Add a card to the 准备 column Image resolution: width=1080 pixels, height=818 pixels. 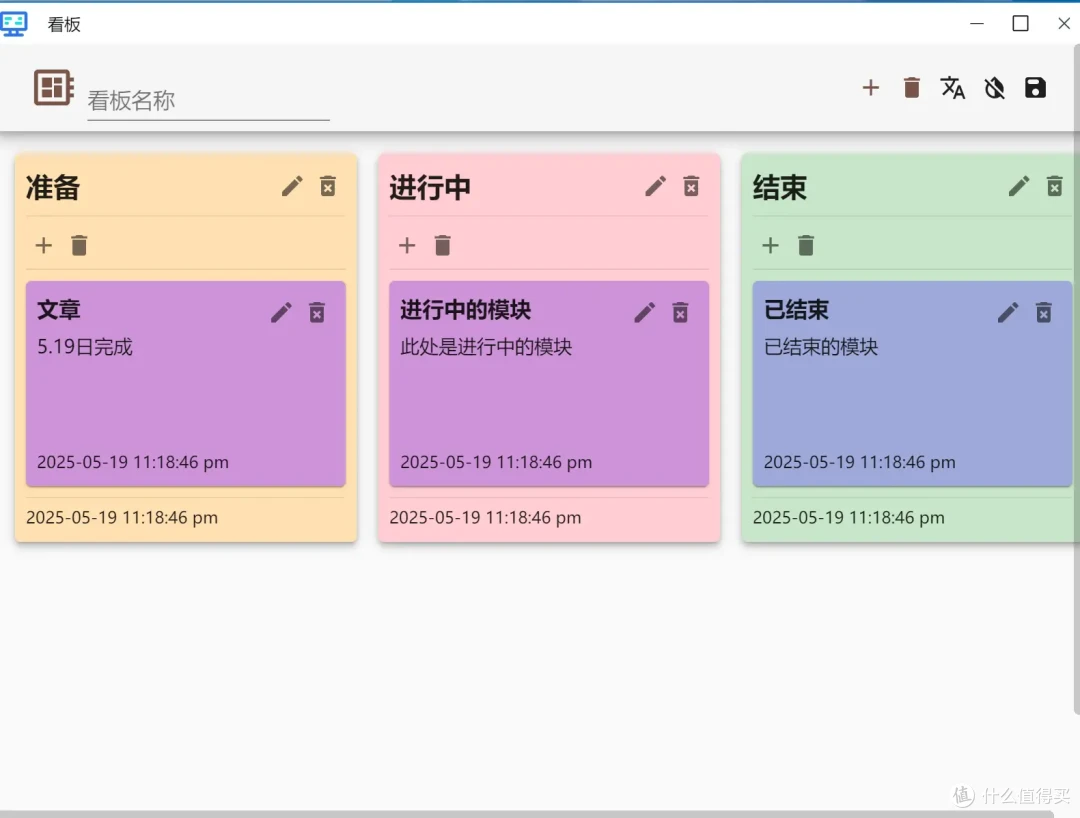coord(43,245)
